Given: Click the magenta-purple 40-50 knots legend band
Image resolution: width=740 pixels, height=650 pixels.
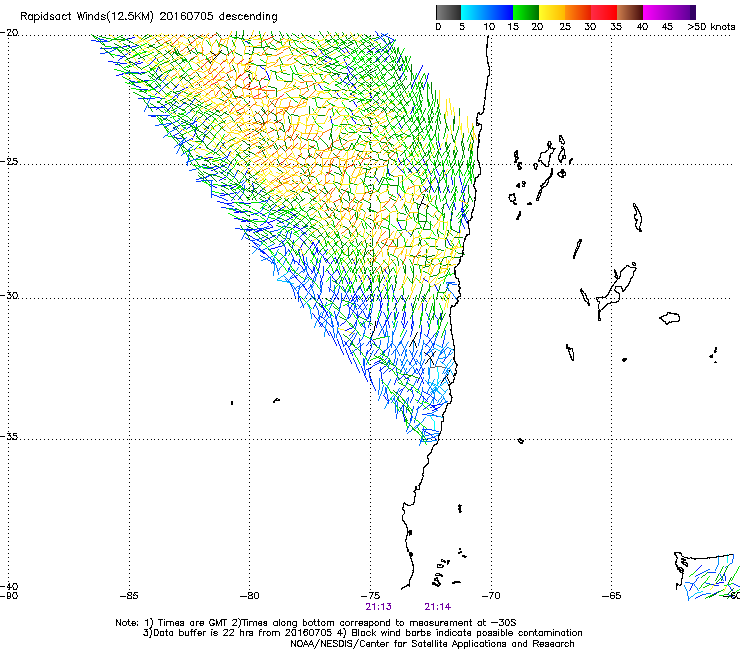Looking at the screenshot, I should [x=669, y=12].
